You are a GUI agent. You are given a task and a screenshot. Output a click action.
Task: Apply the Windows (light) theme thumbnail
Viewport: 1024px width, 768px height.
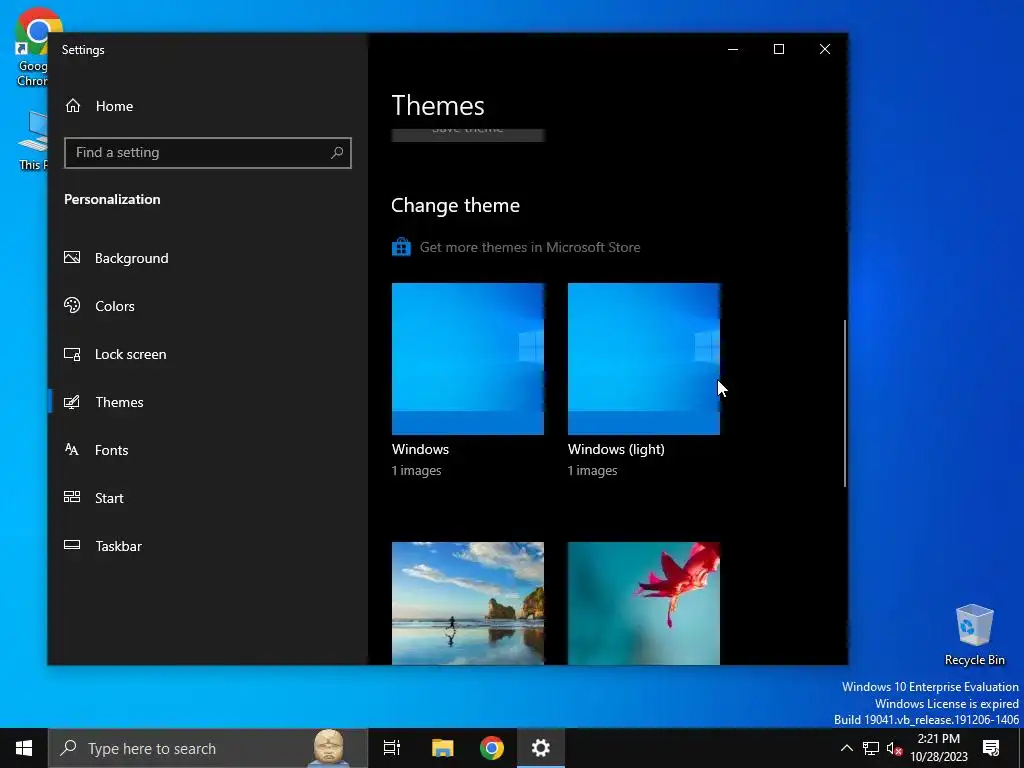click(x=643, y=359)
